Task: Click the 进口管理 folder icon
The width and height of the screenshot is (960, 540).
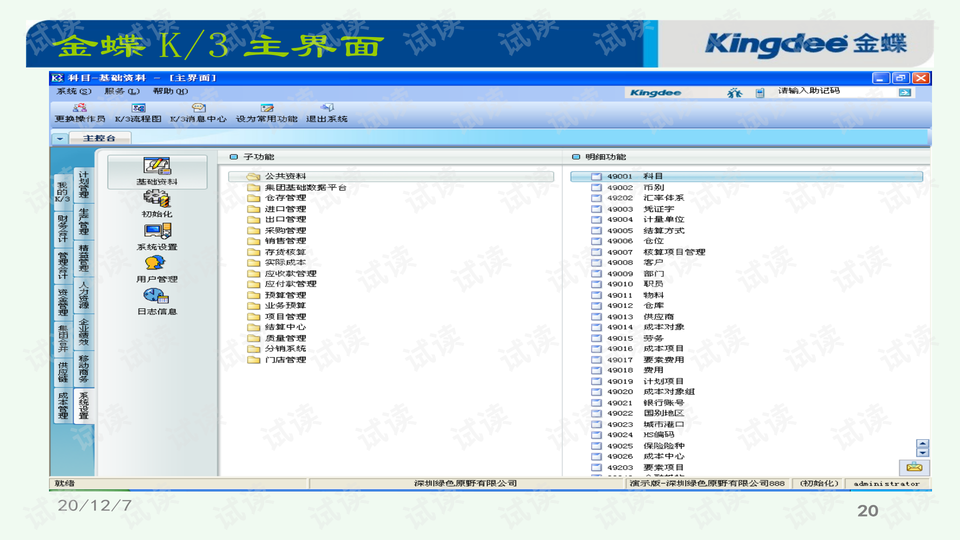Action: coord(253,209)
